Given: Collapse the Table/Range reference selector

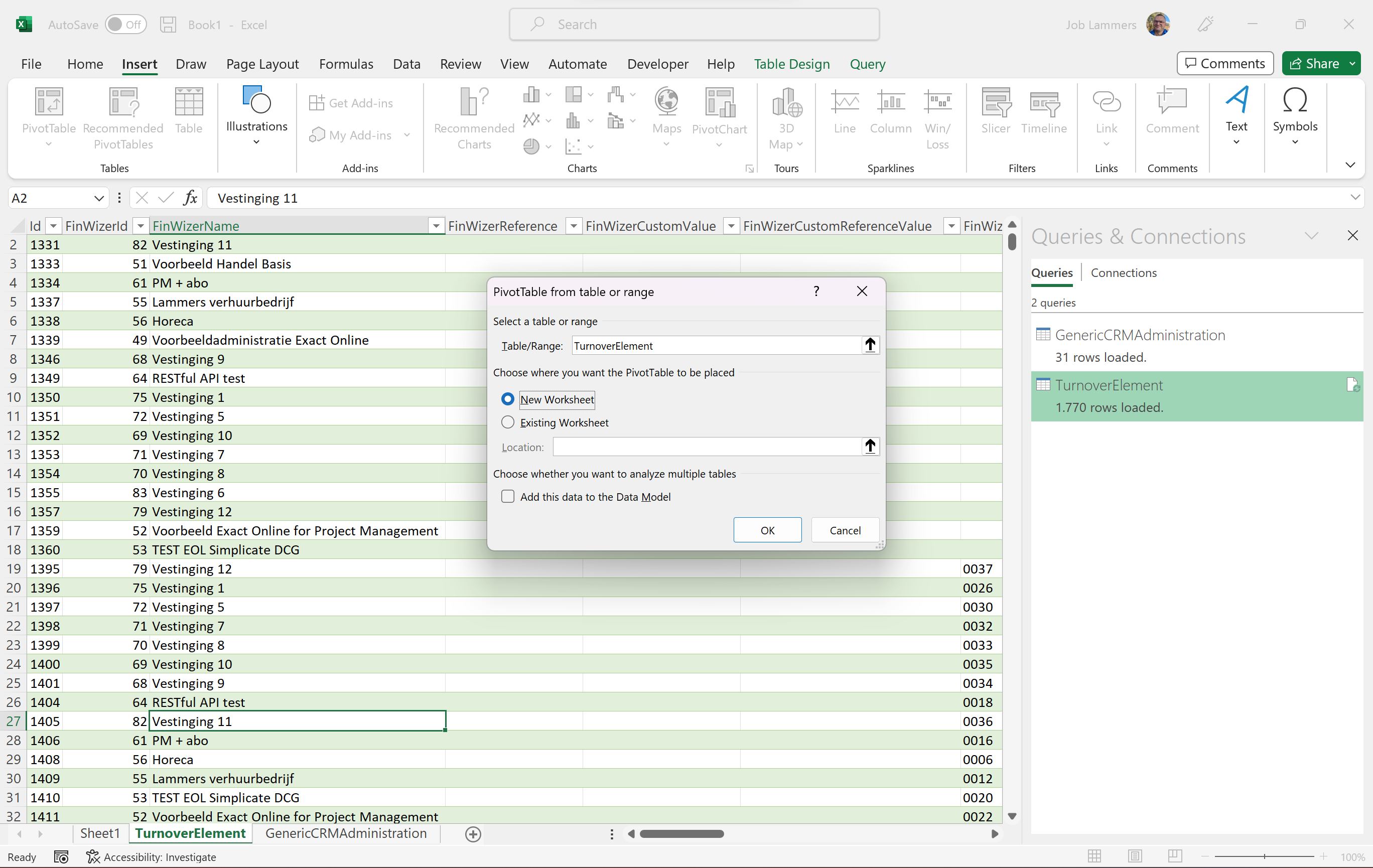Looking at the screenshot, I should [x=870, y=345].
